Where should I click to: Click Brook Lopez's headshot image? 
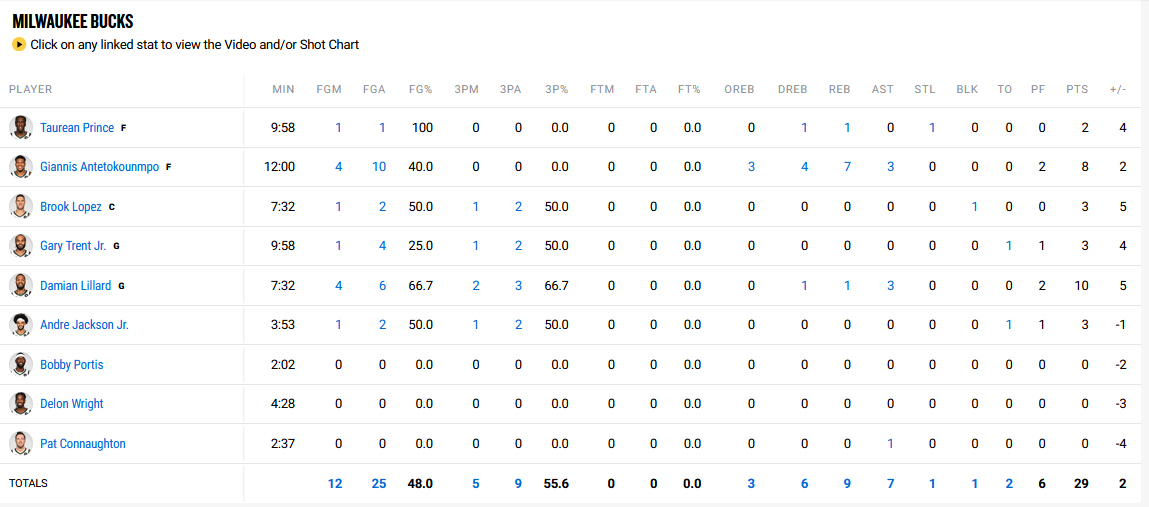21,206
